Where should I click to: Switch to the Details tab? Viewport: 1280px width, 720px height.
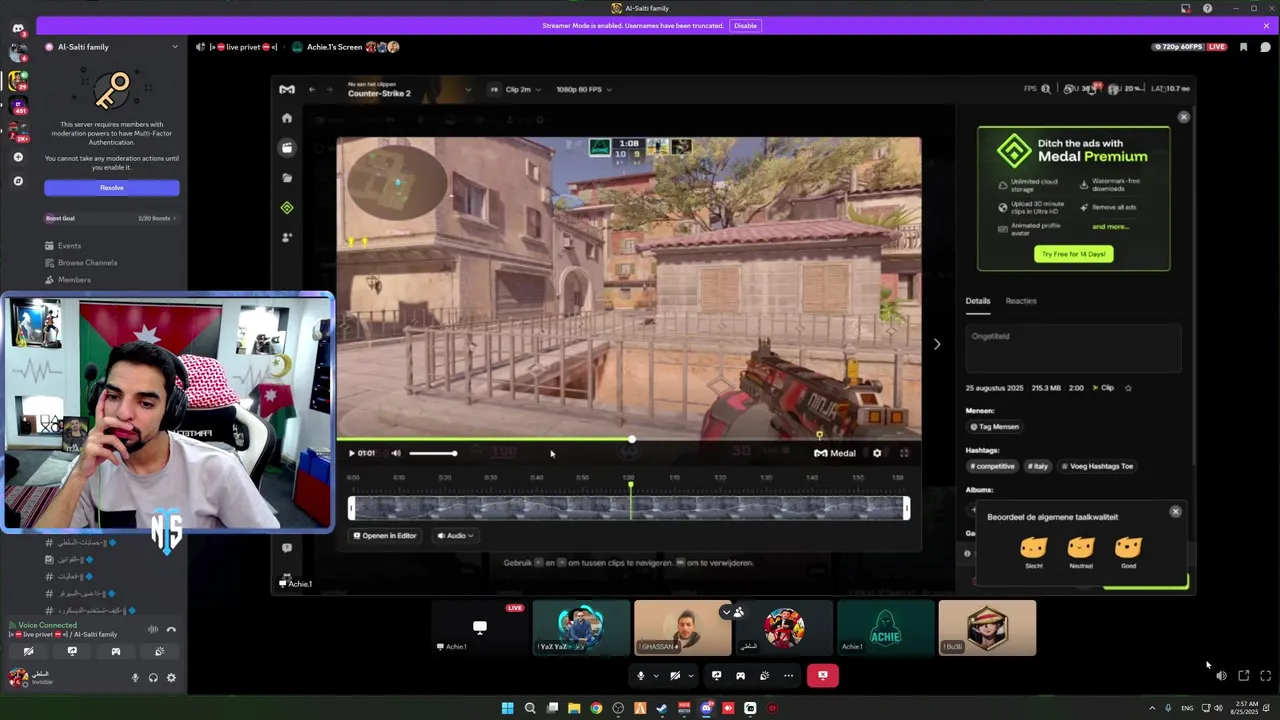tap(978, 301)
